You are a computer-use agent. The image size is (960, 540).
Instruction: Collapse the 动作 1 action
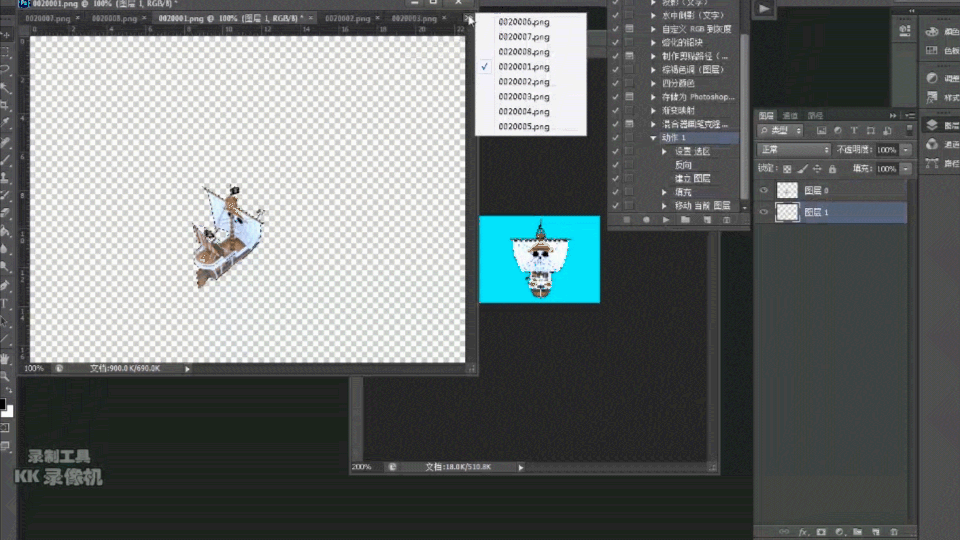(653, 138)
